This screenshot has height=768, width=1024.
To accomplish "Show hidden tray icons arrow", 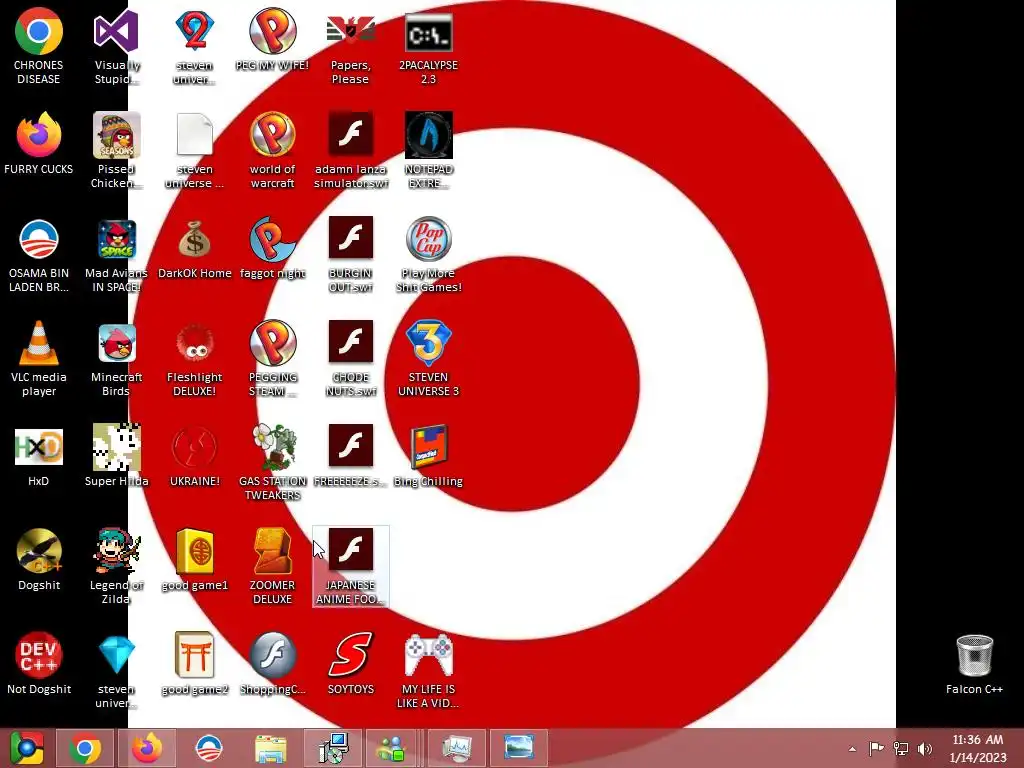I will pyautogui.click(x=852, y=748).
